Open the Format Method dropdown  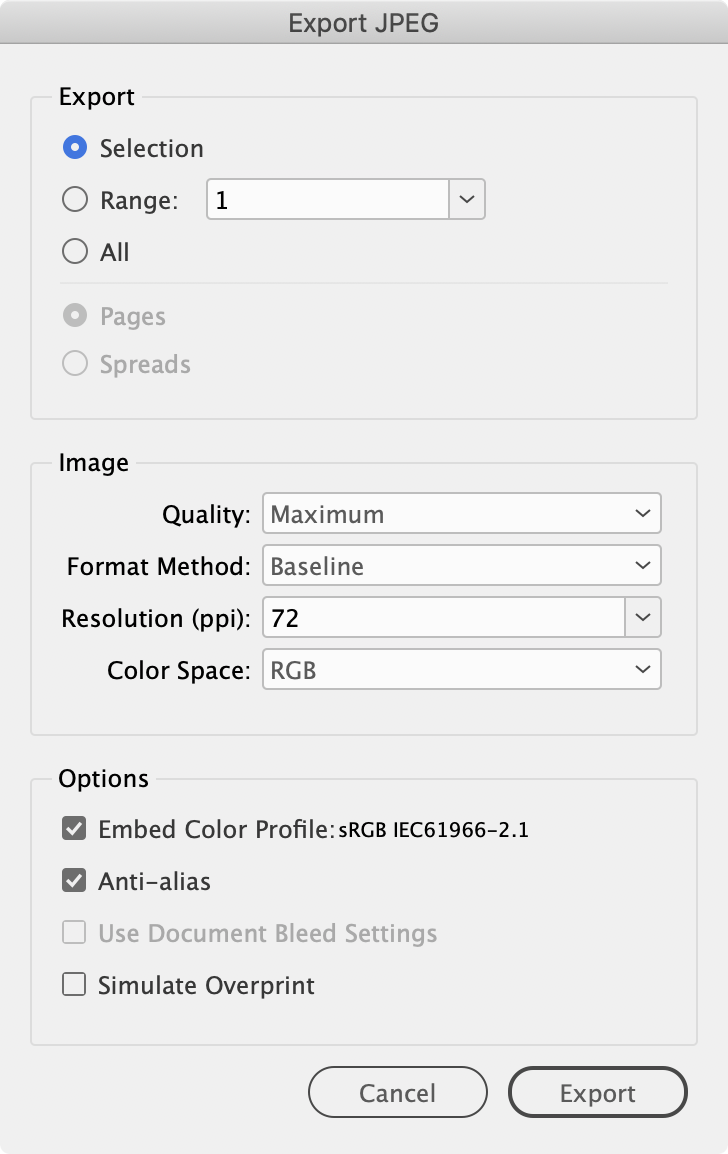pyautogui.click(x=460, y=565)
